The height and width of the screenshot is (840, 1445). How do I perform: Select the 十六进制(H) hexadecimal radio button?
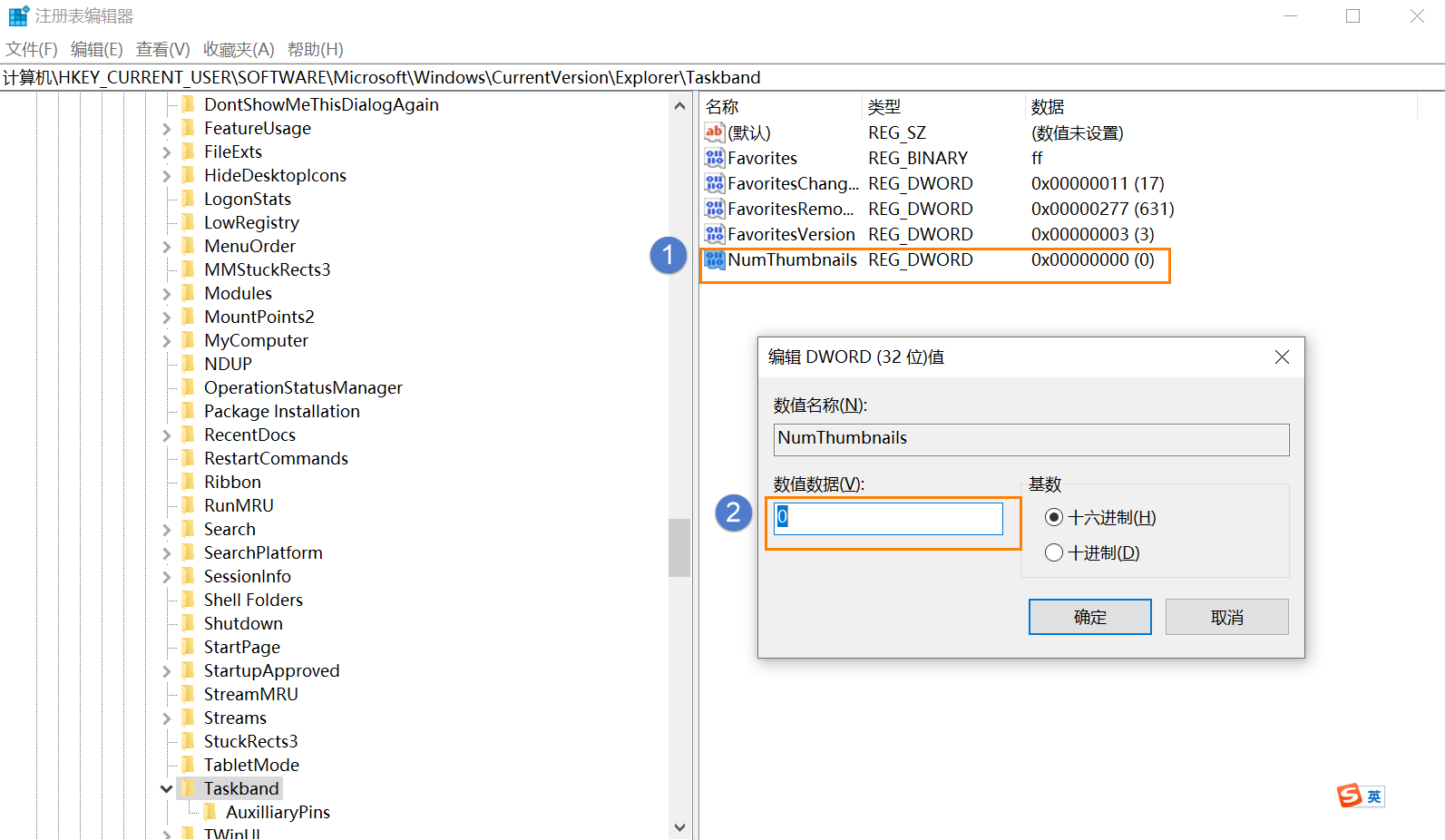tap(1054, 517)
